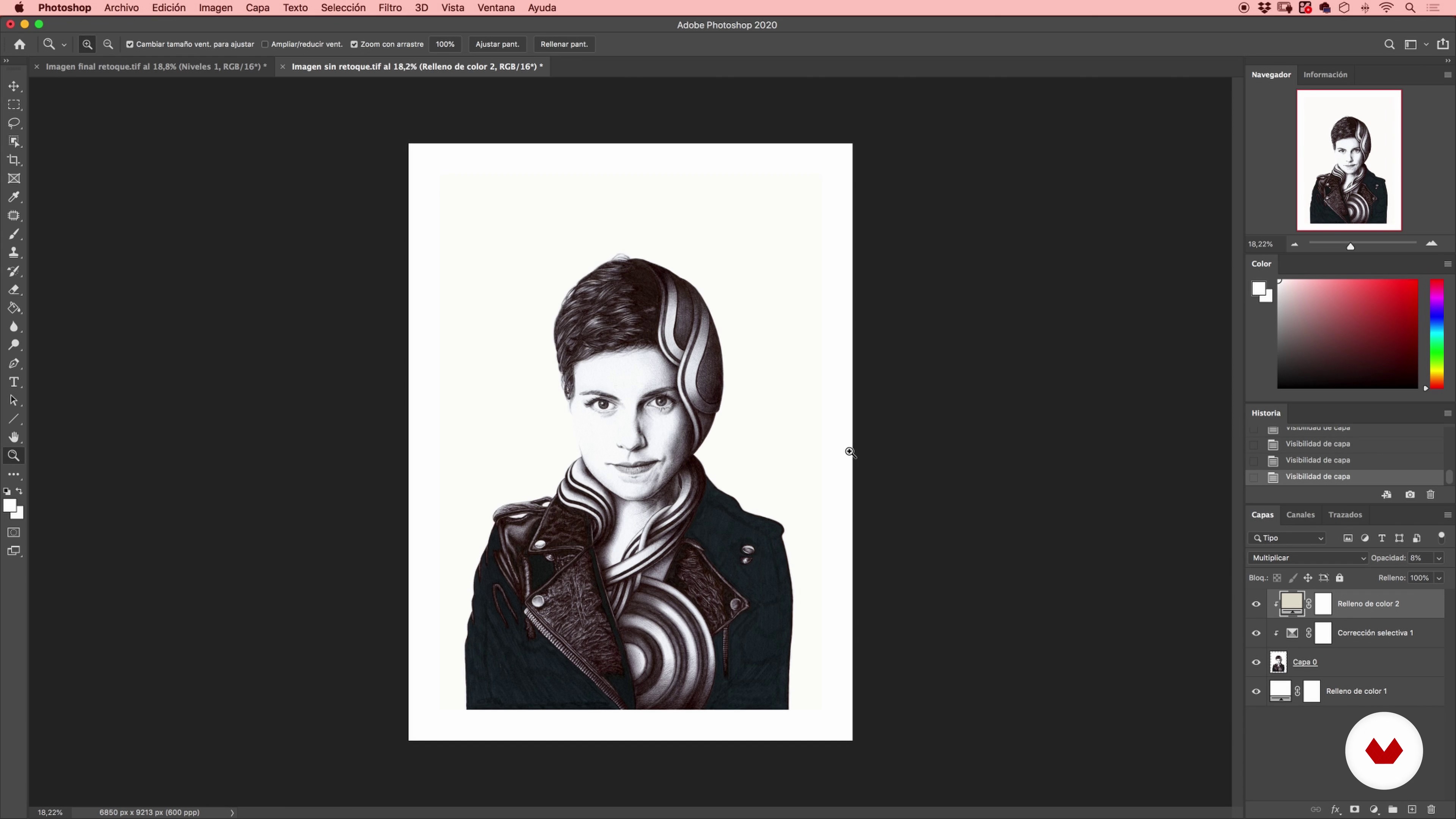
Task: Click the Home icon in options bar
Action: (20, 44)
